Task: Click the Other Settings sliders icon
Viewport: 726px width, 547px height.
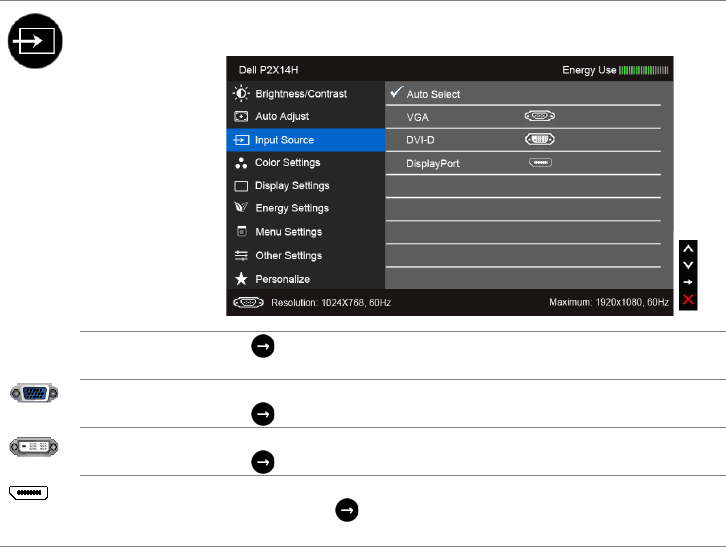Action: (241, 255)
